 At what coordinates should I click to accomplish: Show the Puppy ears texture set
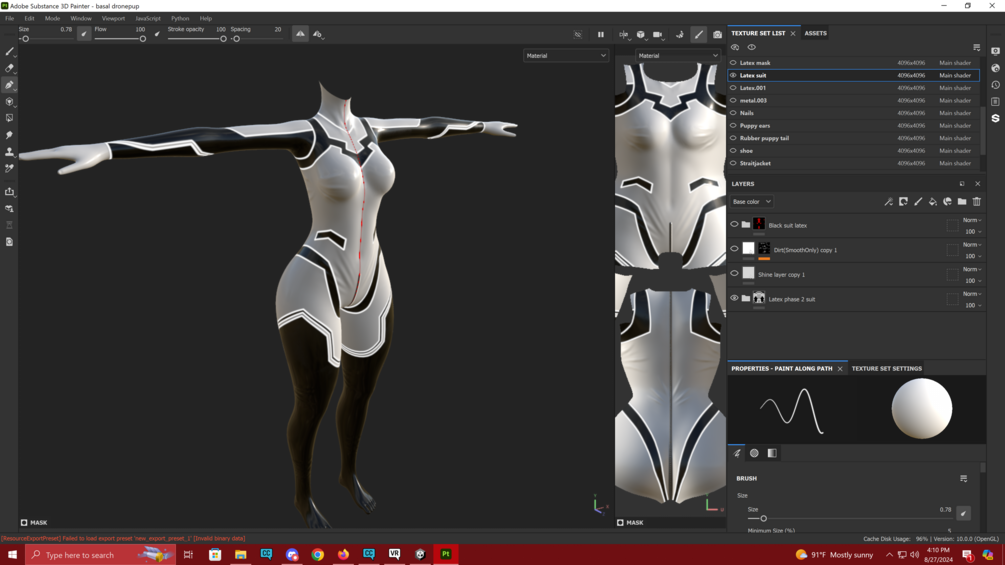(x=733, y=126)
